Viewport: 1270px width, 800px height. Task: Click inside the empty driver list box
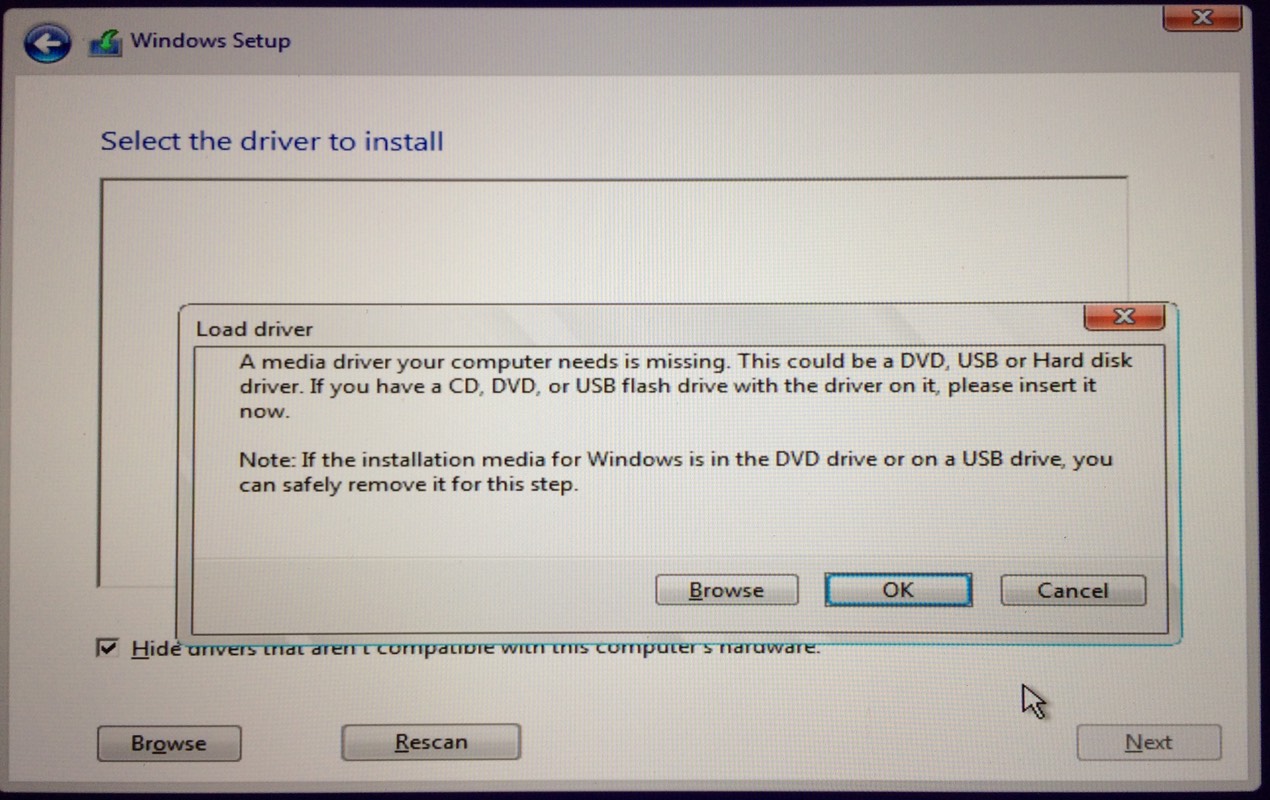click(x=612, y=240)
